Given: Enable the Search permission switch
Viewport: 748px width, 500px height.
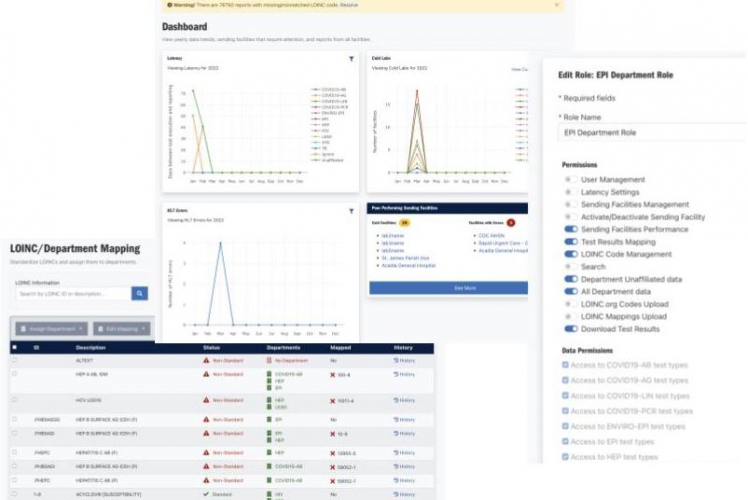Looking at the screenshot, I should [571, 266].
